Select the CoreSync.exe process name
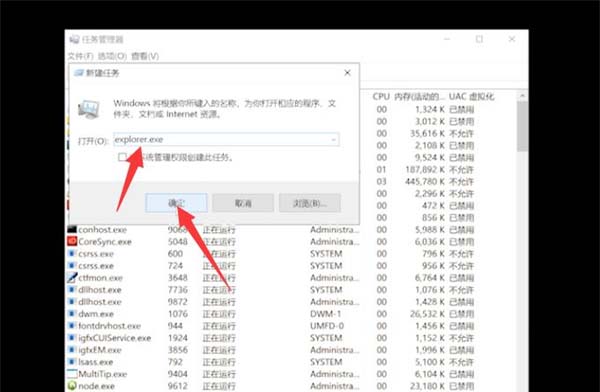 point(105,242)
